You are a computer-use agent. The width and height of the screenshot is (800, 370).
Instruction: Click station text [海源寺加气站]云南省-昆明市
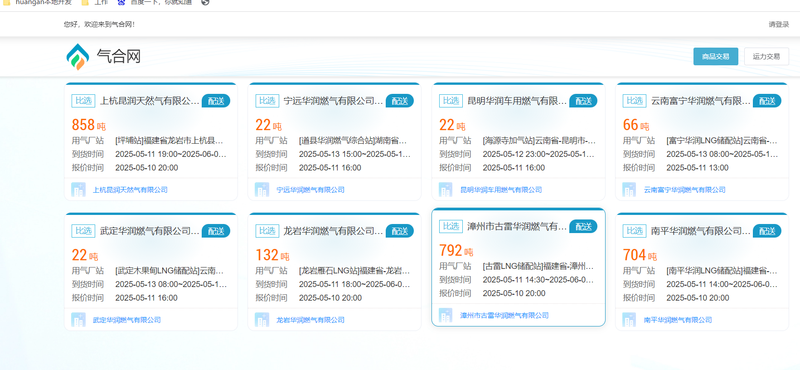[539, 140]
